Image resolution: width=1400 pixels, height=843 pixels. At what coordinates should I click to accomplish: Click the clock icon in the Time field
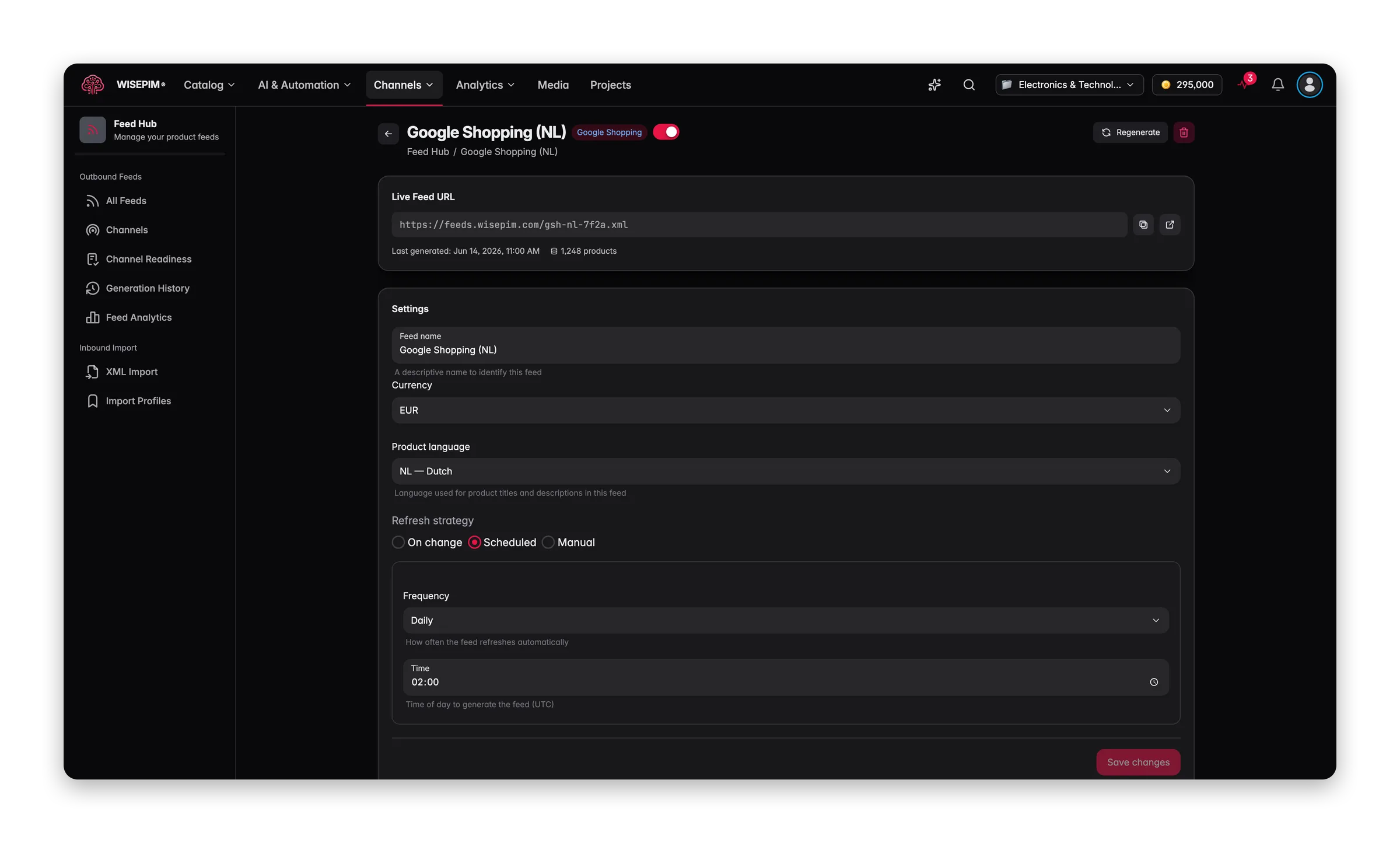(x=1154, y=682)
